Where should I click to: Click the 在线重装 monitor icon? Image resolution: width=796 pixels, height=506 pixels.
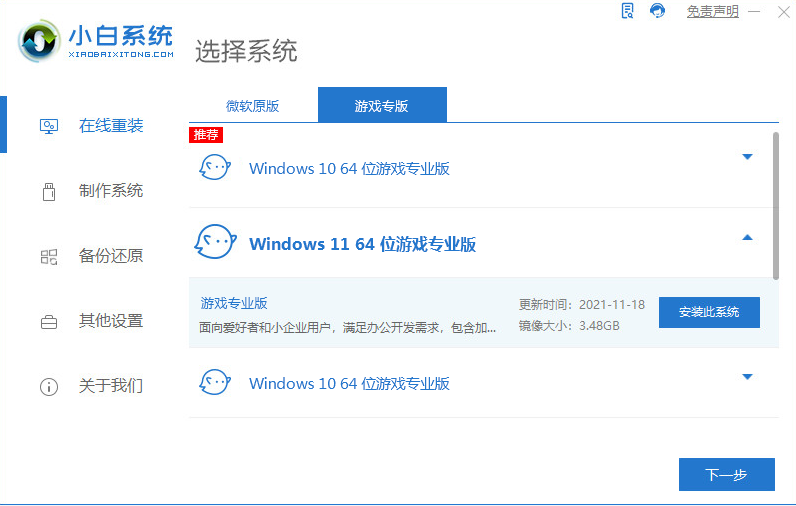[49, 126]
